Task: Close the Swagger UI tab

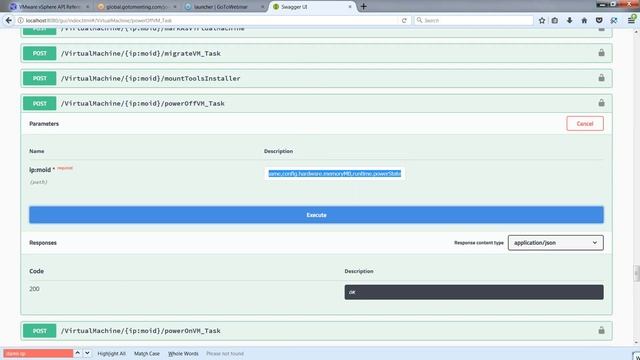Action: tap(350, 7)
